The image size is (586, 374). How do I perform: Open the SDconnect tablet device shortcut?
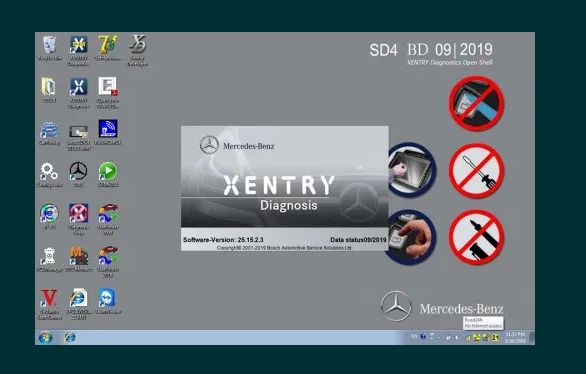[78, 137]
